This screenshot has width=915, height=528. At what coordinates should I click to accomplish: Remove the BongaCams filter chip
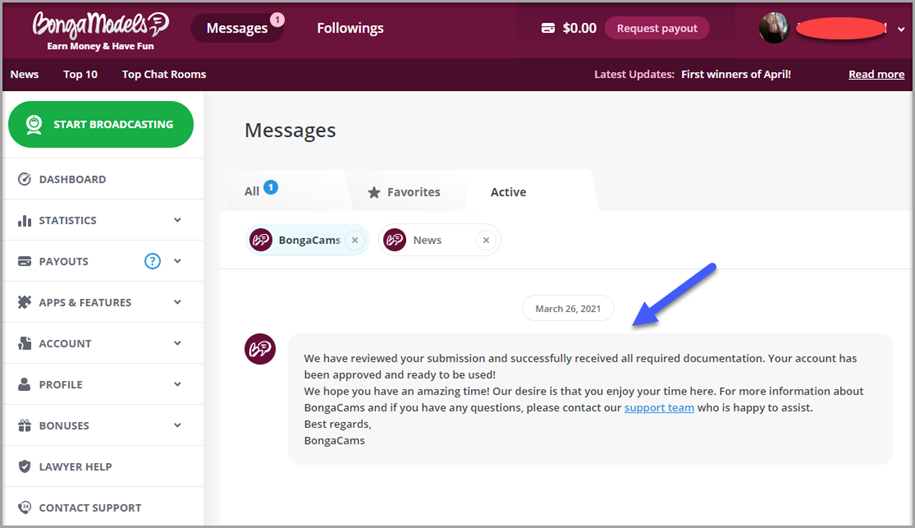[x=355, y=240]
